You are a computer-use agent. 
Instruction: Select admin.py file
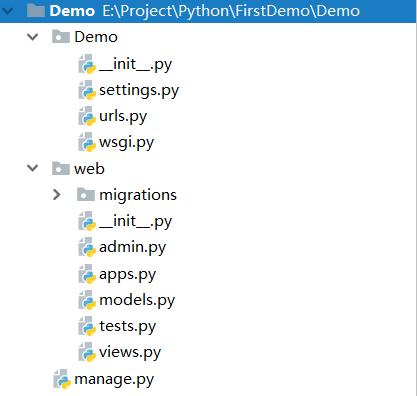132,247
